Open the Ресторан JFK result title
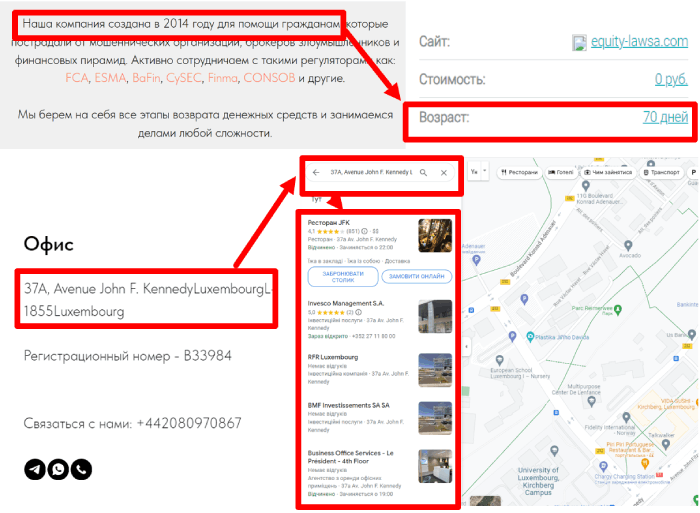The height and width of the screenshot is (513, 700). [329, 222]
